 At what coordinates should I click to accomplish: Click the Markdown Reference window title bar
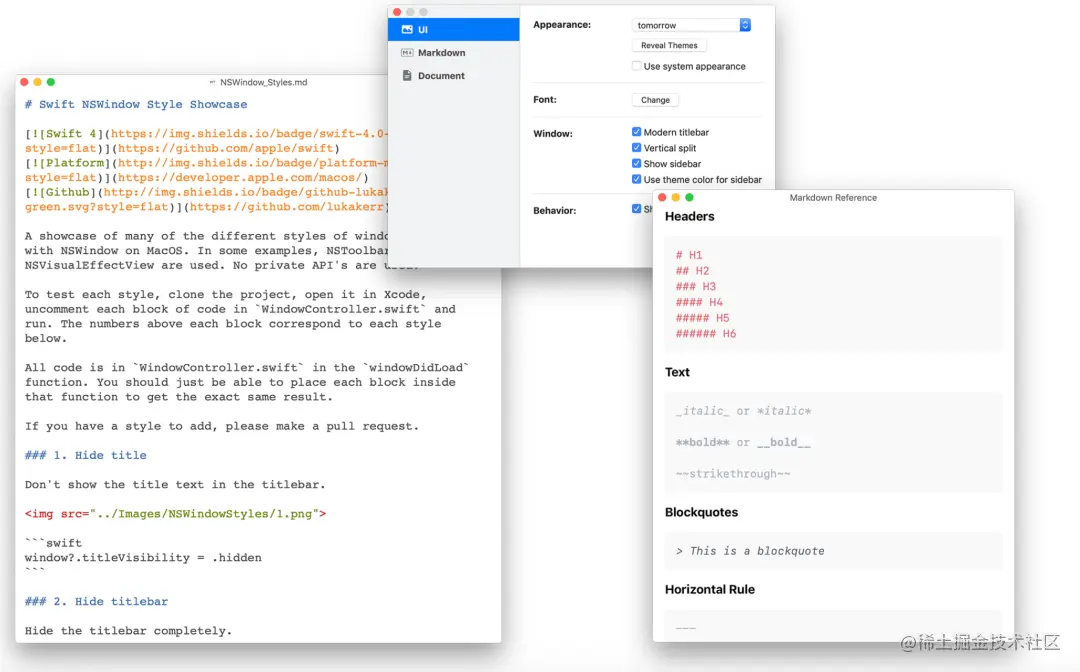[x=833, y=198]
